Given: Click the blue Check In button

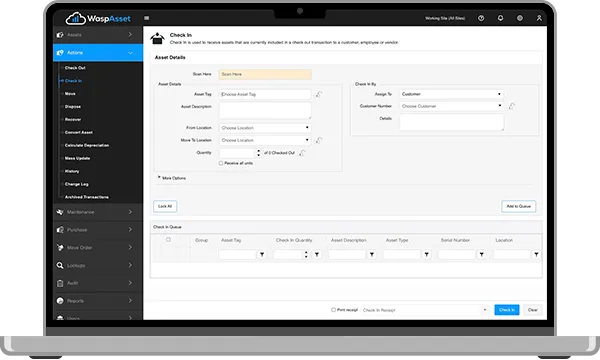Looking at the screenshot, I should click(x=507, y=310).
